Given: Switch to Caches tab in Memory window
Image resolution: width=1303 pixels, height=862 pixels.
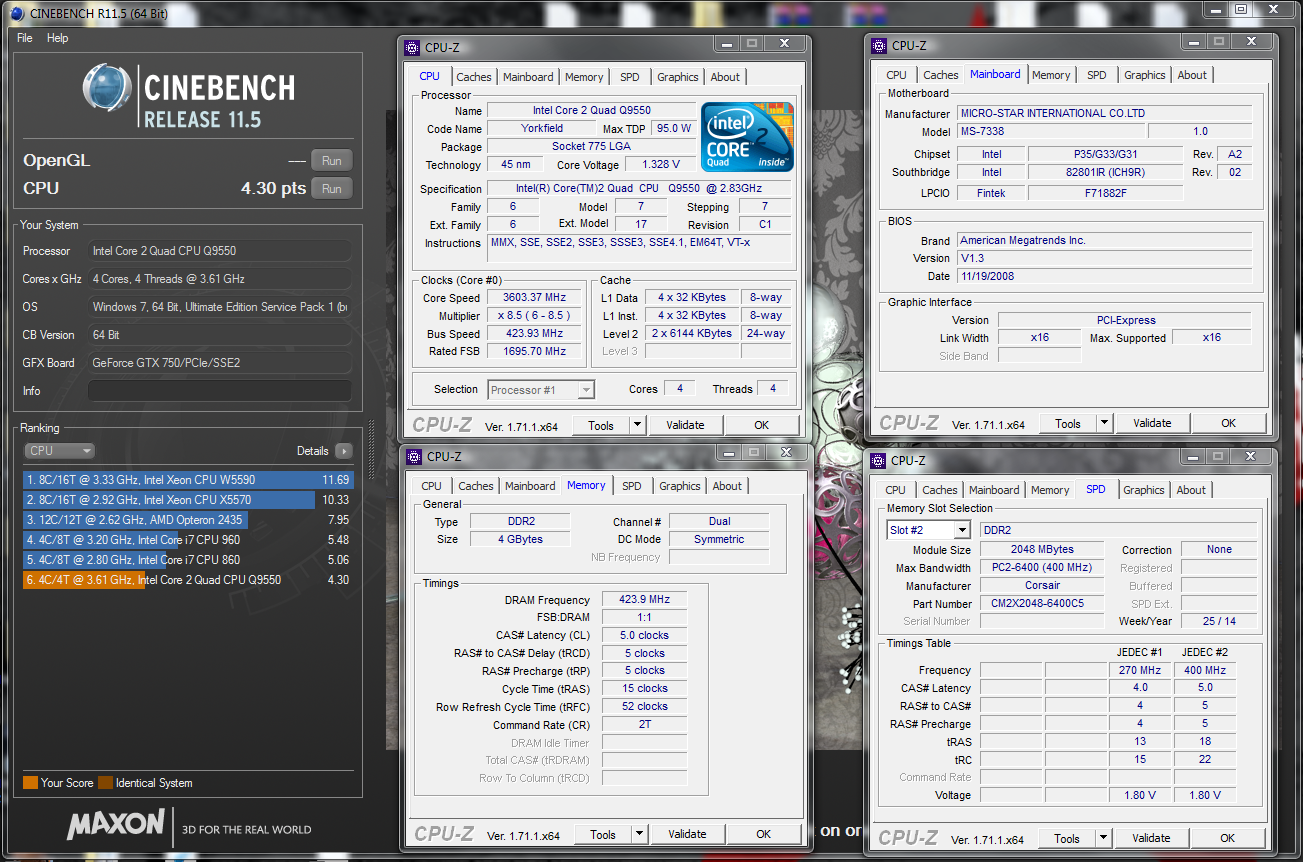Looking at the screenshot, I should (x=475, y=486).
